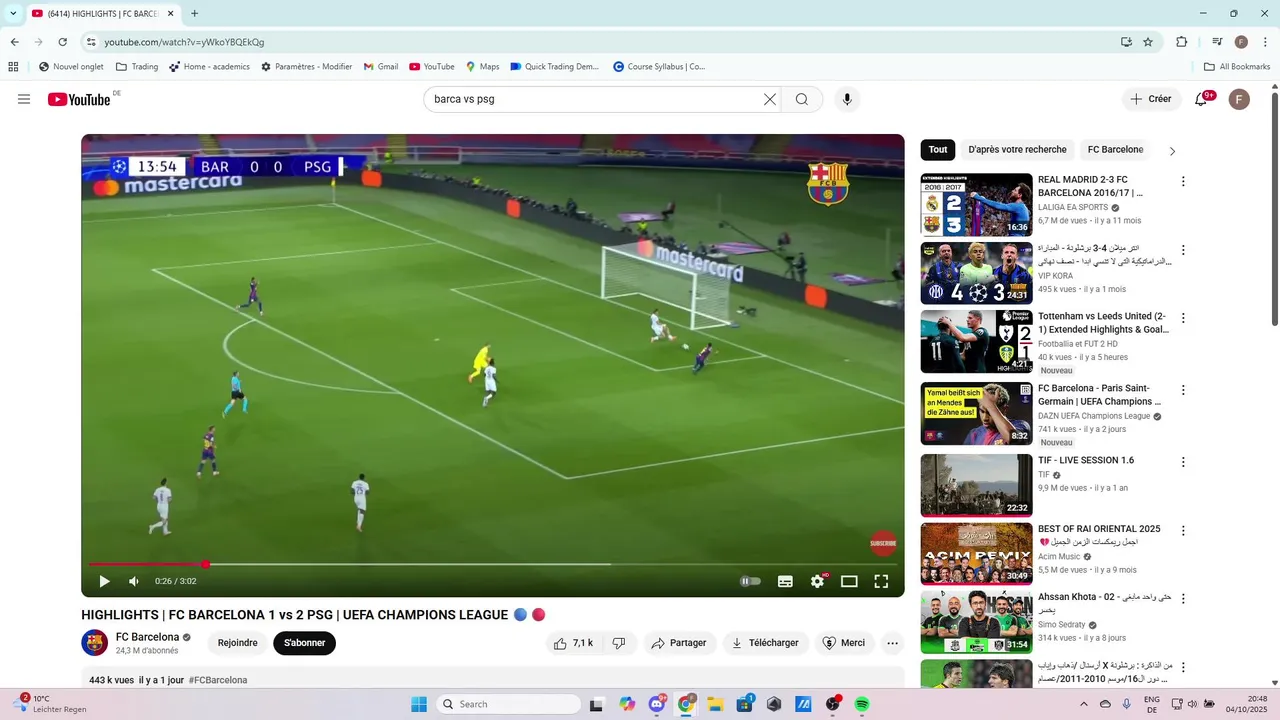Open options for Real Madrid 2-3 video
Screen dimensions: 1280x720
click(x=1183, y=182)
